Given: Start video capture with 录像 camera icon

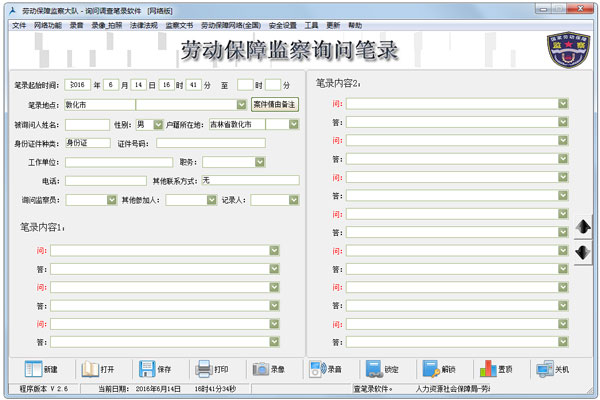Looking at the screenshot, I should (x=261, y=369).
